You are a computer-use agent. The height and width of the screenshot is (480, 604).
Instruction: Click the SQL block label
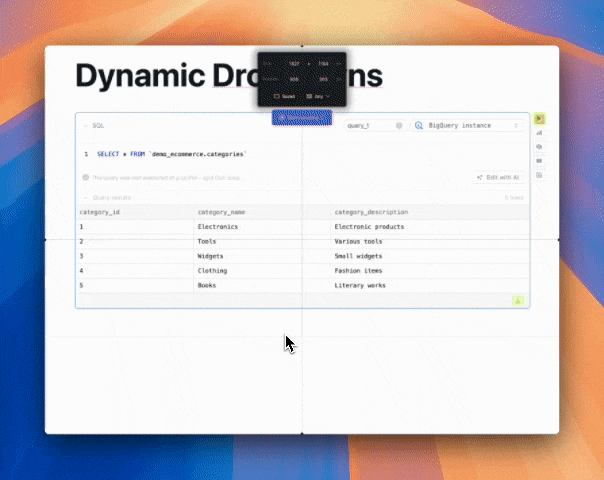(98, 126)
